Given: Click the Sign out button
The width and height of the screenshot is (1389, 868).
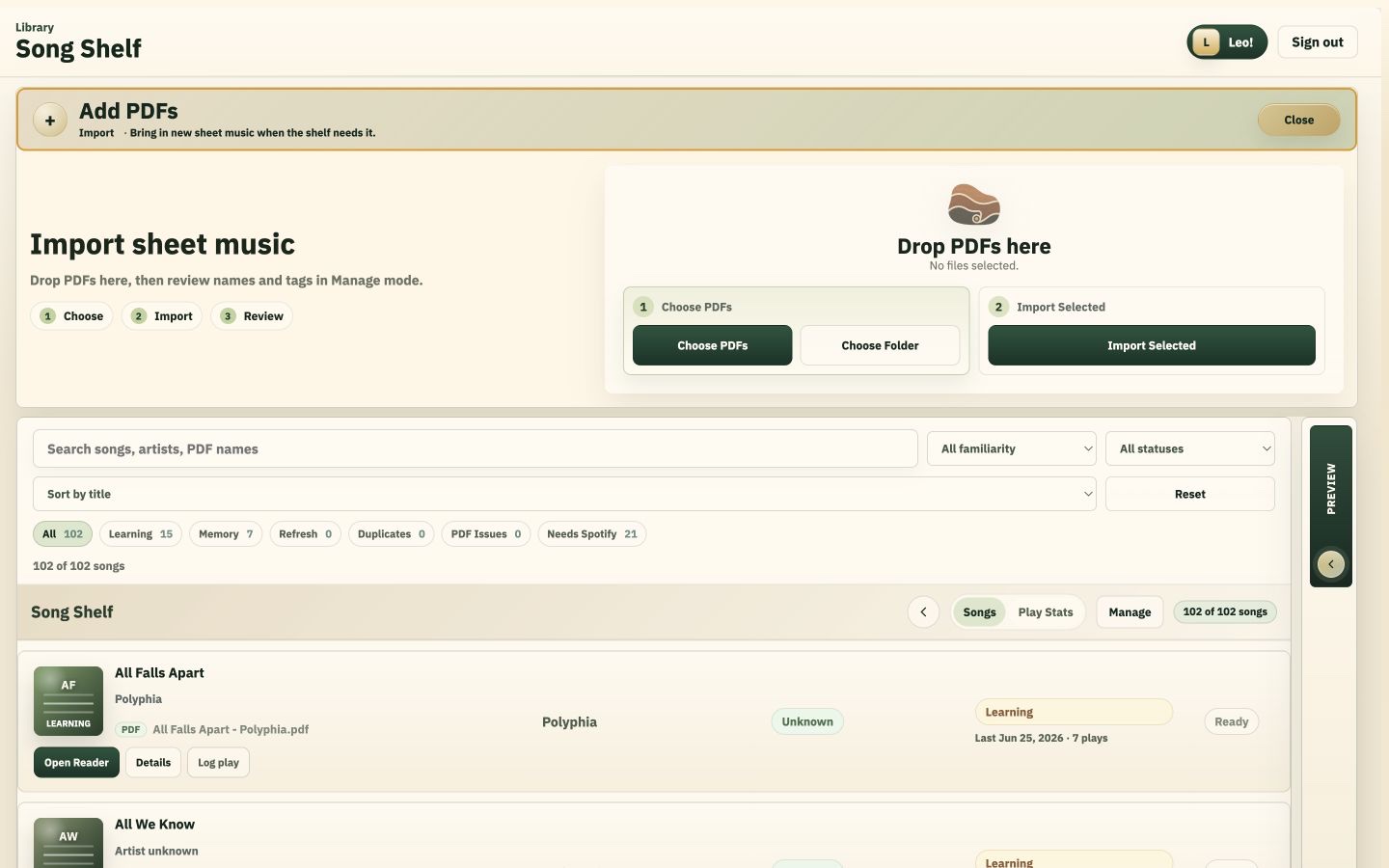Looking at the screenshot, I should click(x=1318, y=42).
